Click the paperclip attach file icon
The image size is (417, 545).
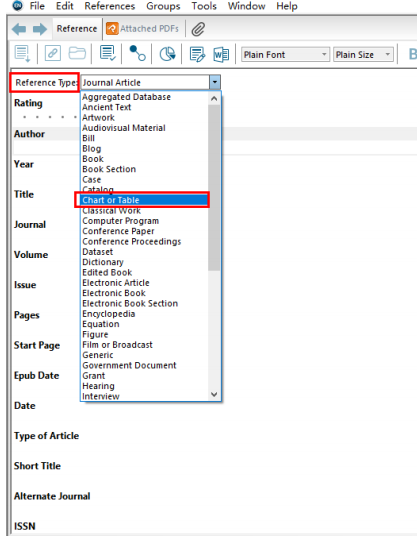(x=198, y=29)
